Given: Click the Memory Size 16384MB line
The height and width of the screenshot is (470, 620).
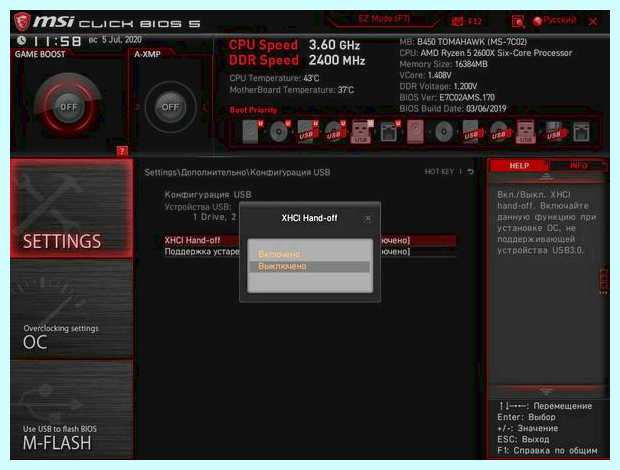Looking at the screenshot, I should (x=443, y=64).
